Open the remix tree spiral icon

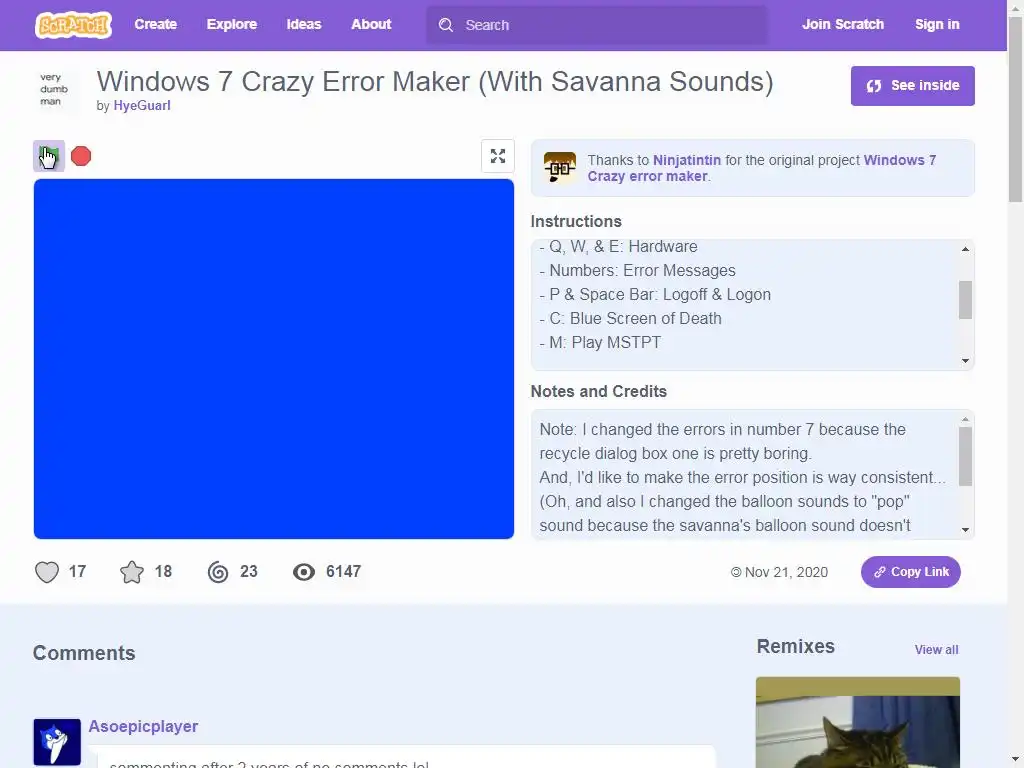[218, 572]
